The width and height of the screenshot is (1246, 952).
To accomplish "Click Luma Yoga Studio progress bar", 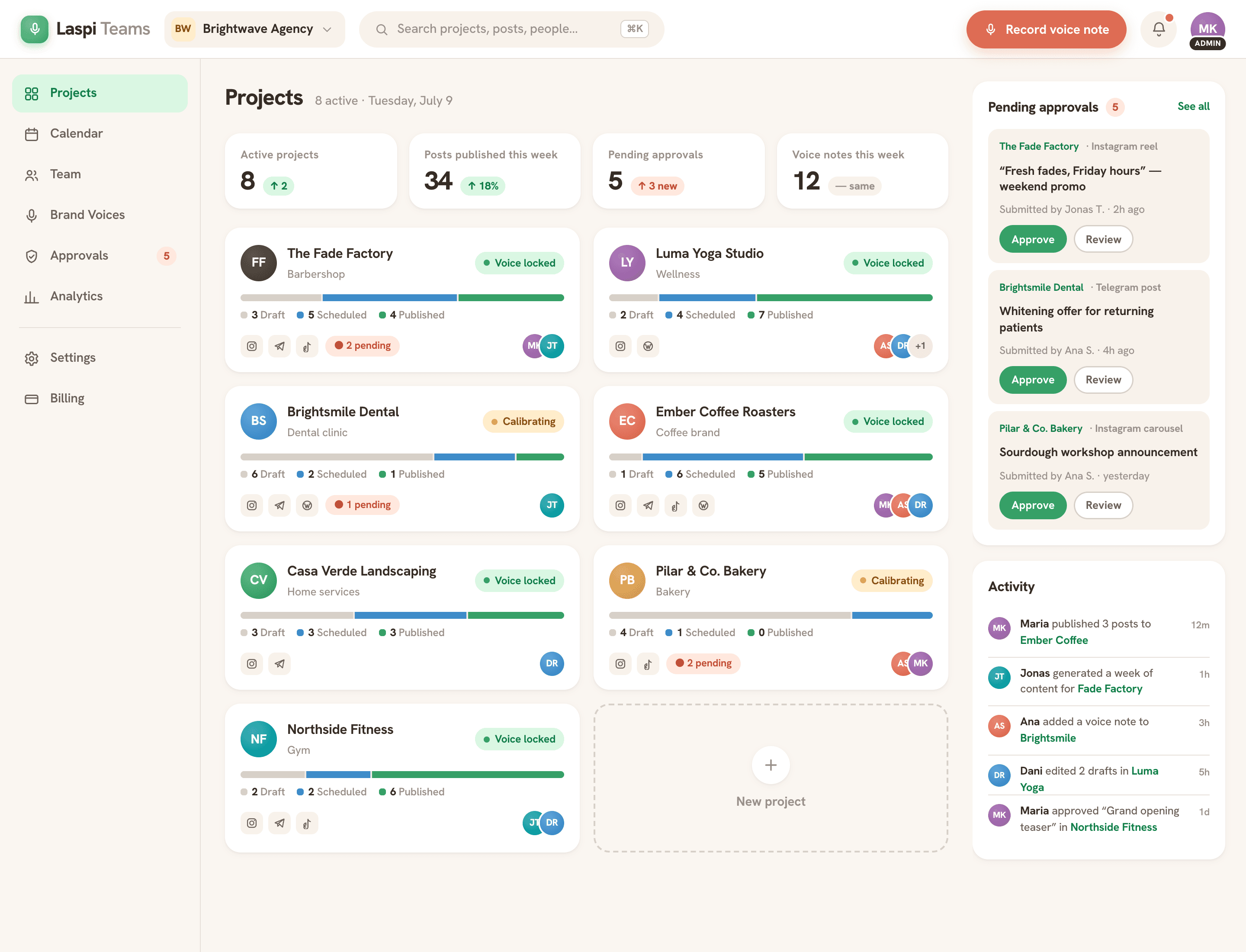I will [771, 298].
